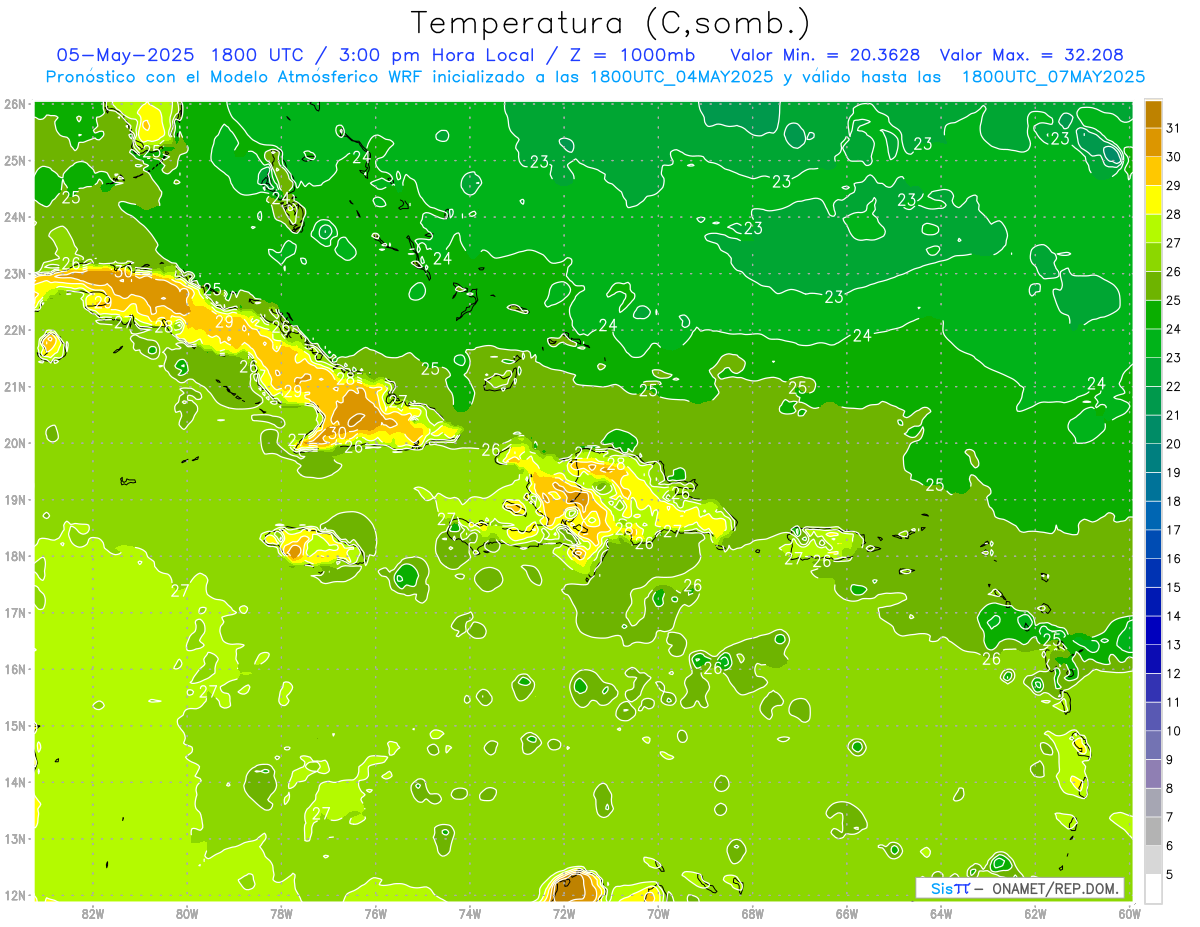Click the 76W longitude axis label
This screenshot has width=1200, height=927.
375,913
